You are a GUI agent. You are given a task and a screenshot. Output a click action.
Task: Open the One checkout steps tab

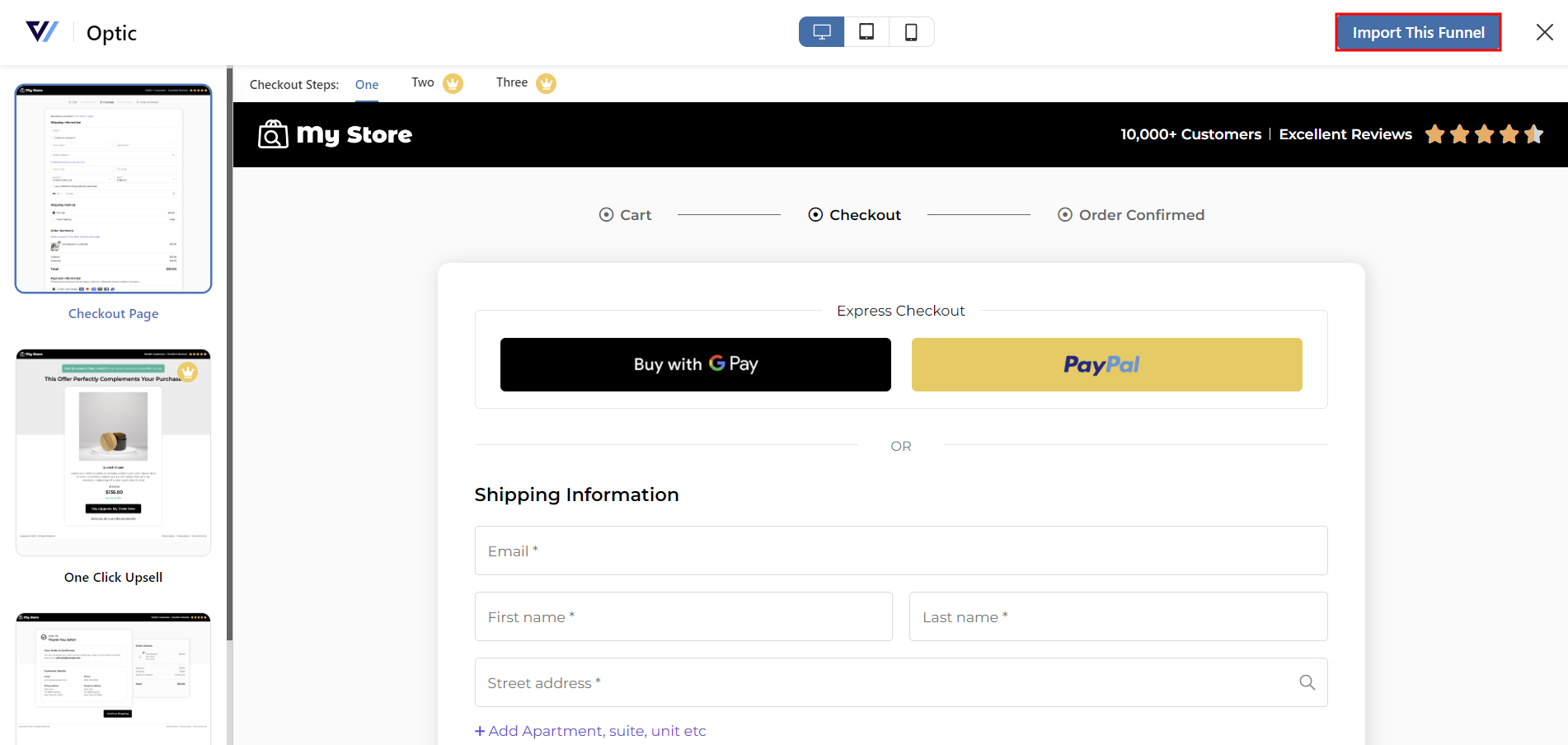[x=367, y=83]
